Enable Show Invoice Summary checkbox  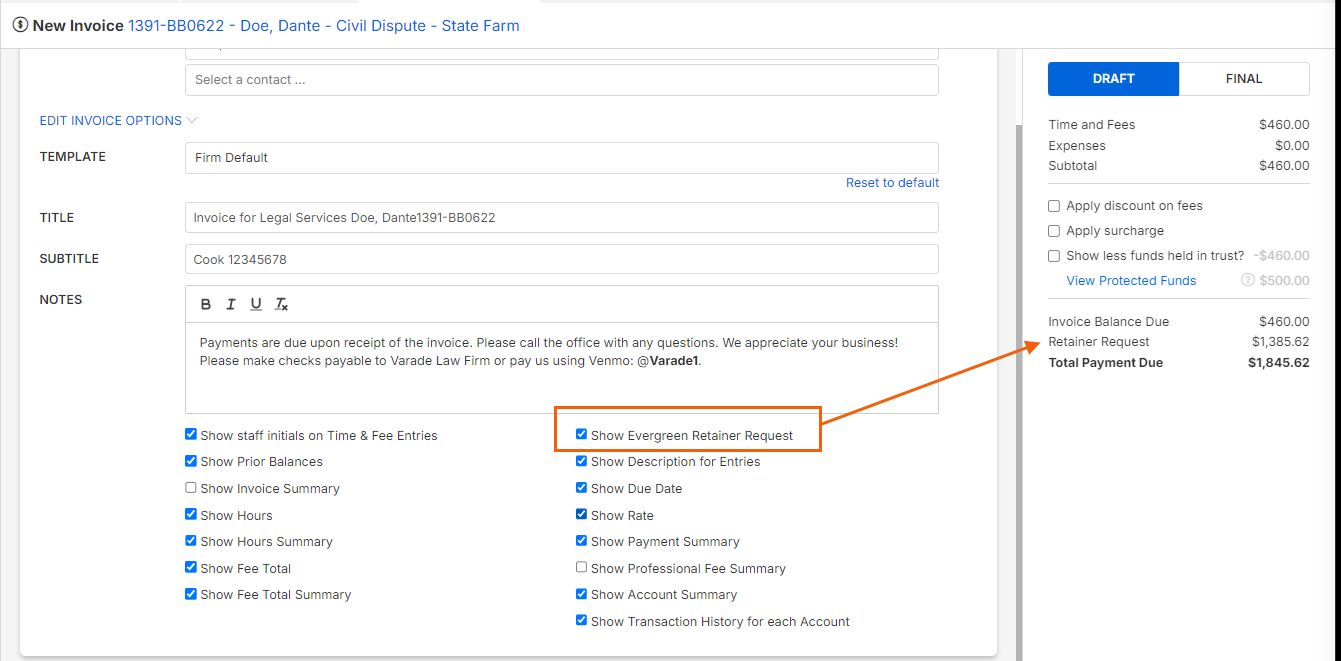[191, 488]
